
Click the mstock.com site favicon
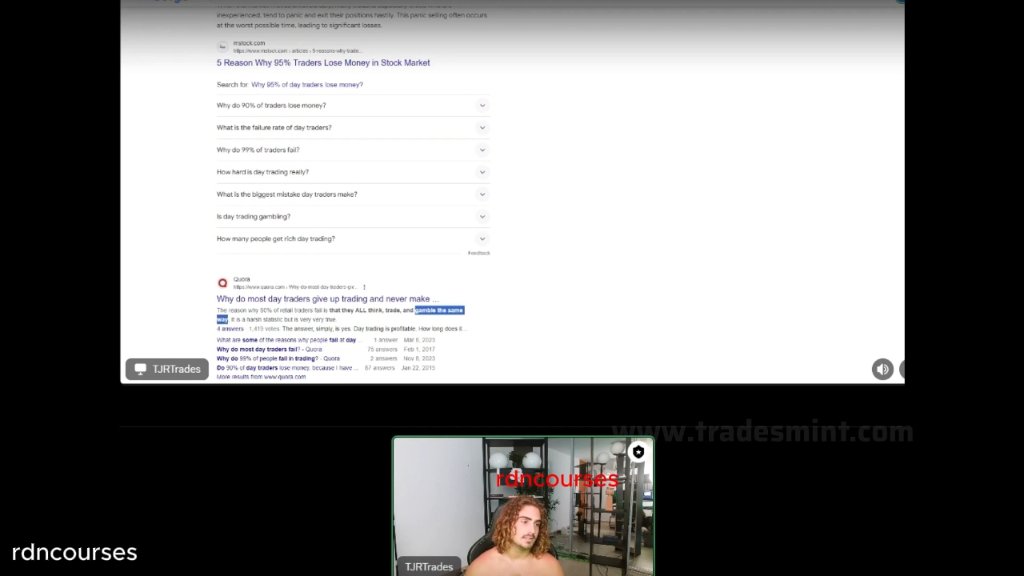click(x=223, y=46)
